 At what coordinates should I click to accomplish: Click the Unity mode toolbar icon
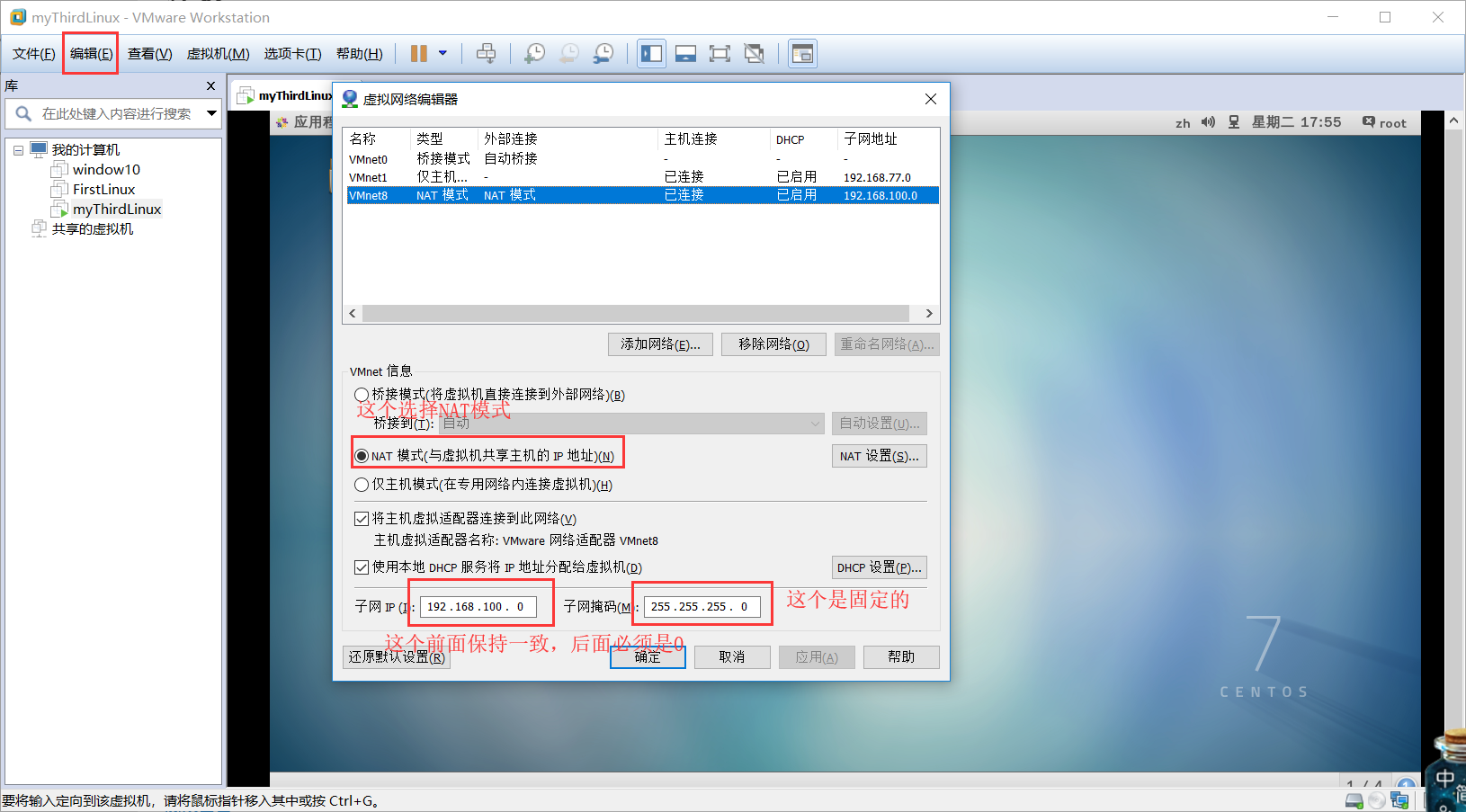(755, 54)
